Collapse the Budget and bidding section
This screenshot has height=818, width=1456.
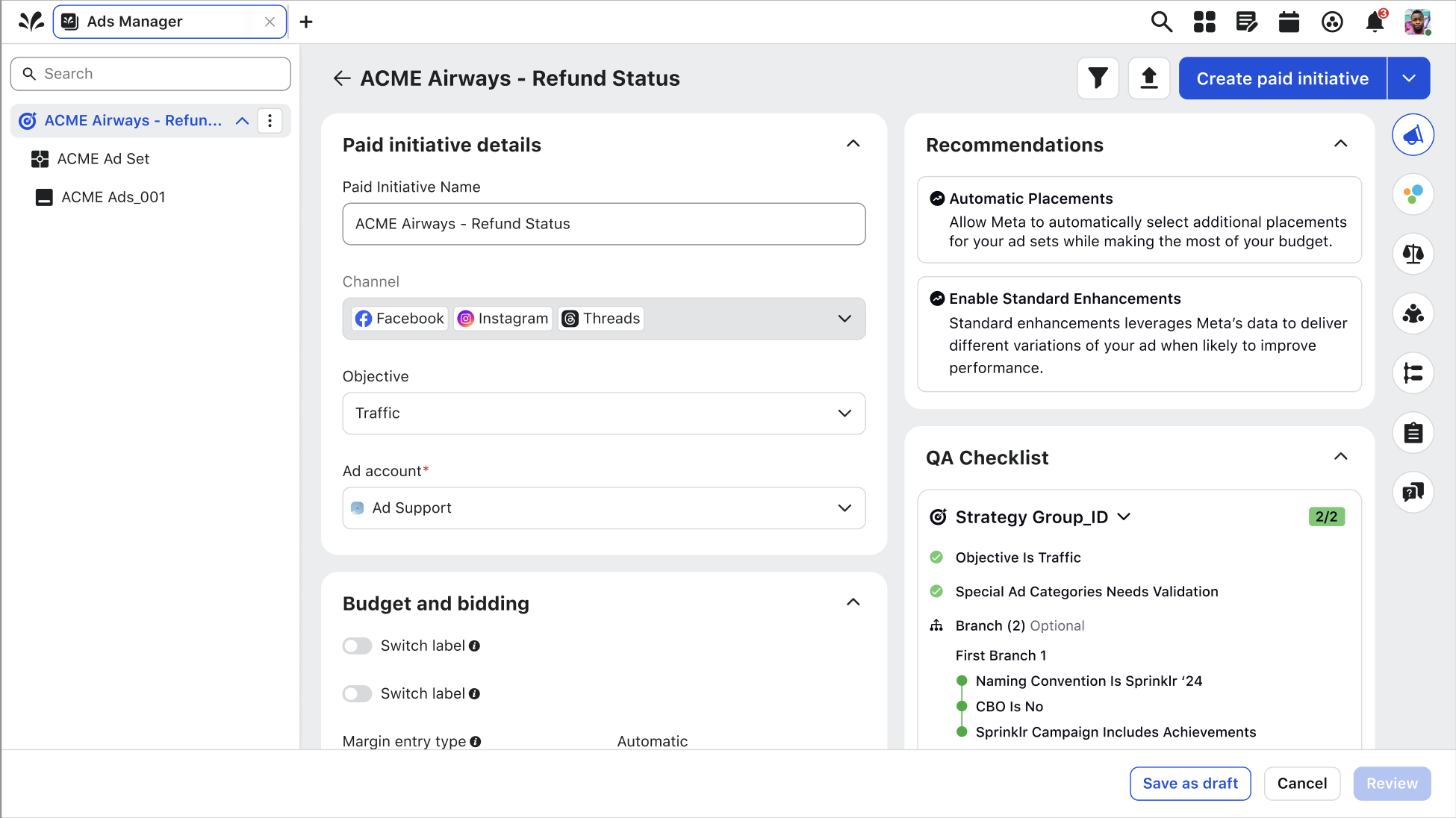tap(853, 602)
